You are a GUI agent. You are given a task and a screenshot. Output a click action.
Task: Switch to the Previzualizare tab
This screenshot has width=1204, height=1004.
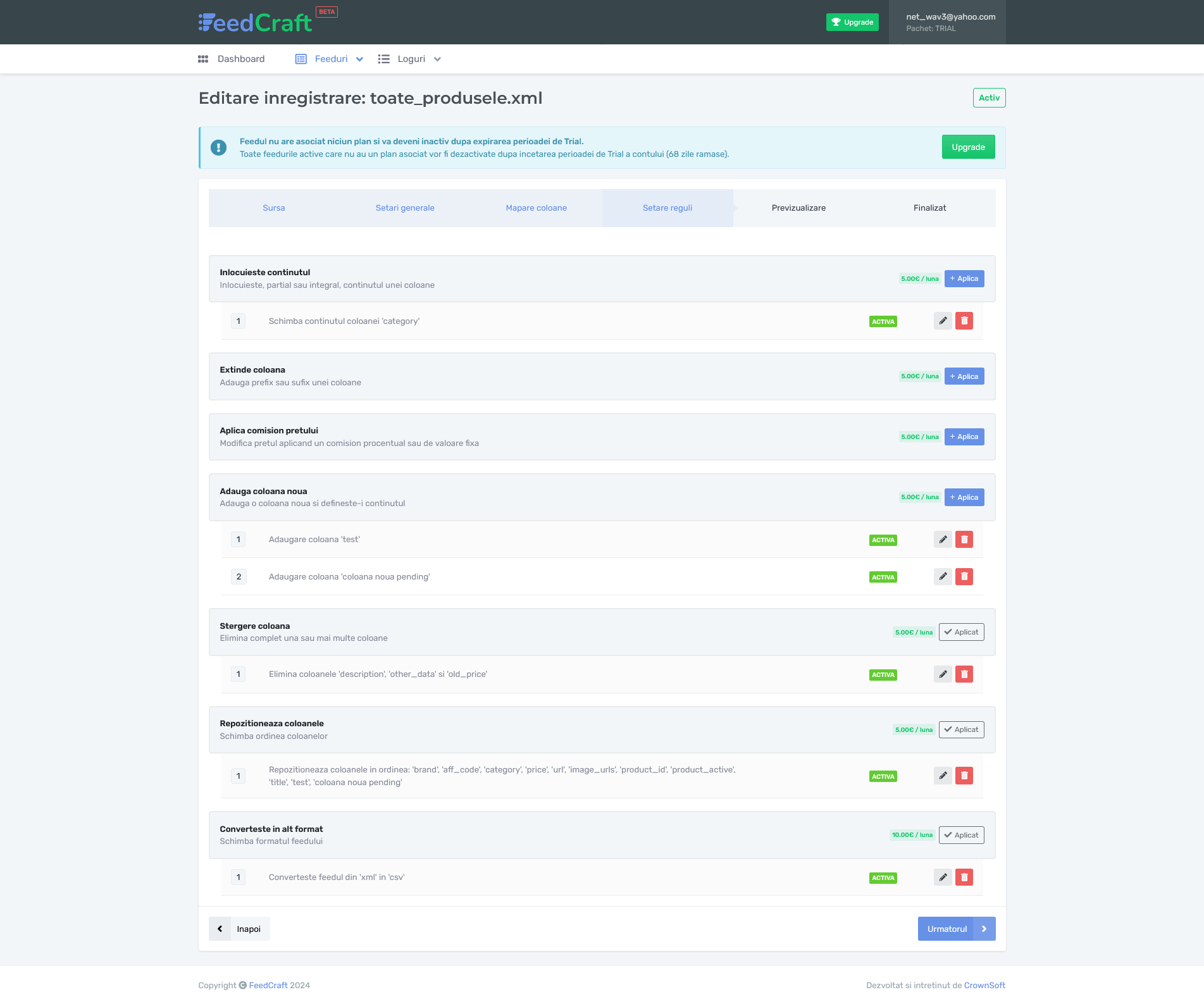(798, 208)
